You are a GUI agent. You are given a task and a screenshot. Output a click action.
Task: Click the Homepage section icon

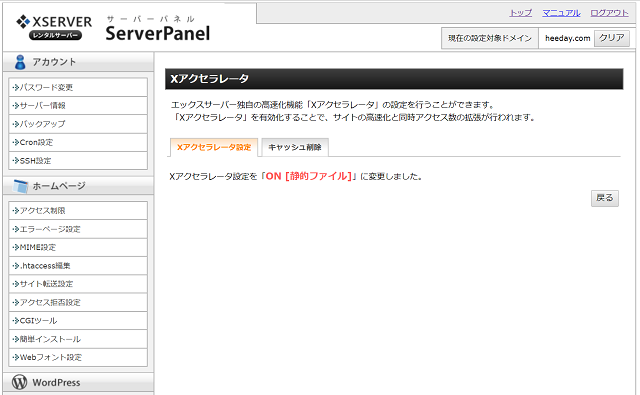click(x=20, y=186)
